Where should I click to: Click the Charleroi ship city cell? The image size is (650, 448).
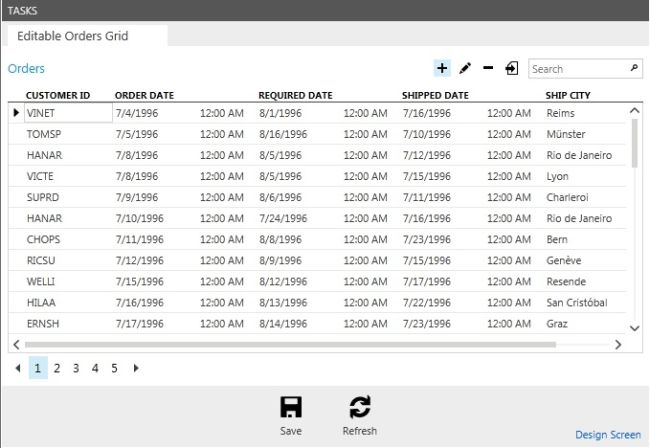click(567, 197)
